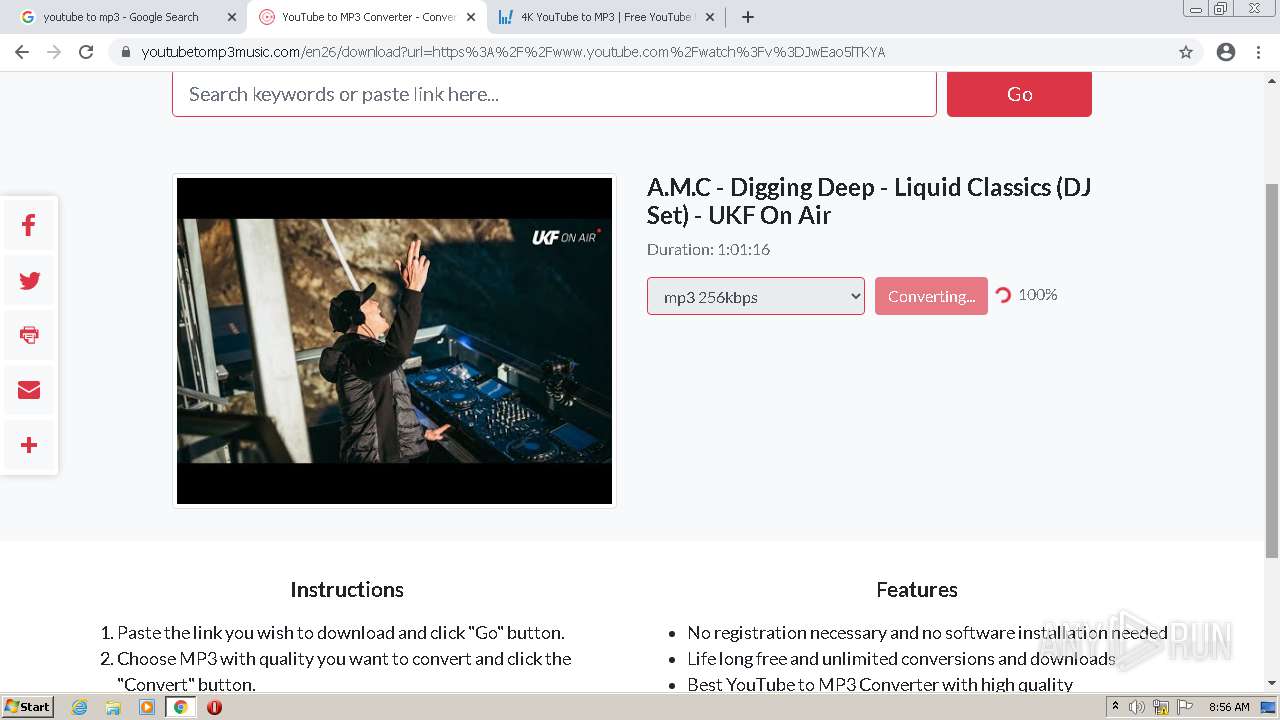The height and width of the screenshot is (720, 1280).
Task: Share via email sidebar icon
Action: [29, 390]
